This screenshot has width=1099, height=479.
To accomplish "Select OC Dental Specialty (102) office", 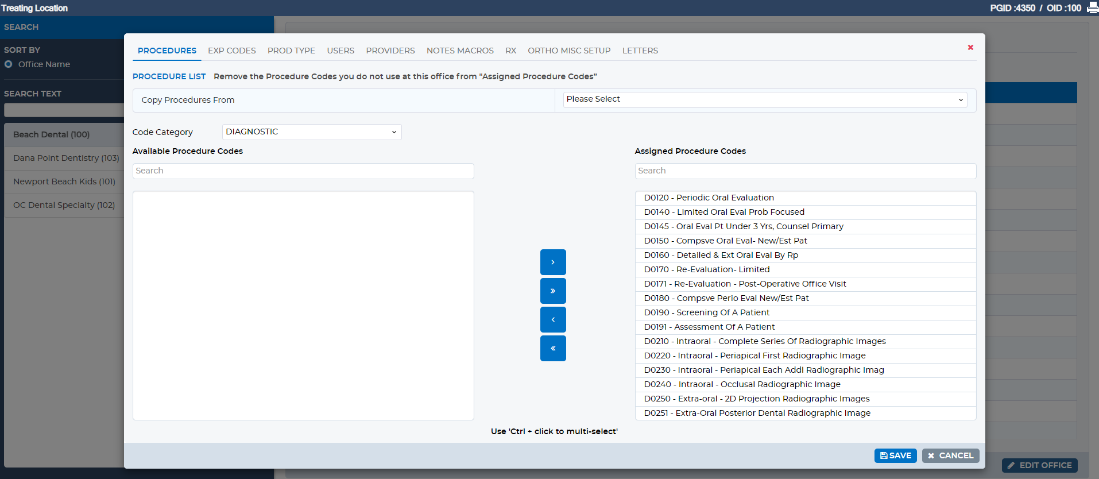I will tap(64, 205).
